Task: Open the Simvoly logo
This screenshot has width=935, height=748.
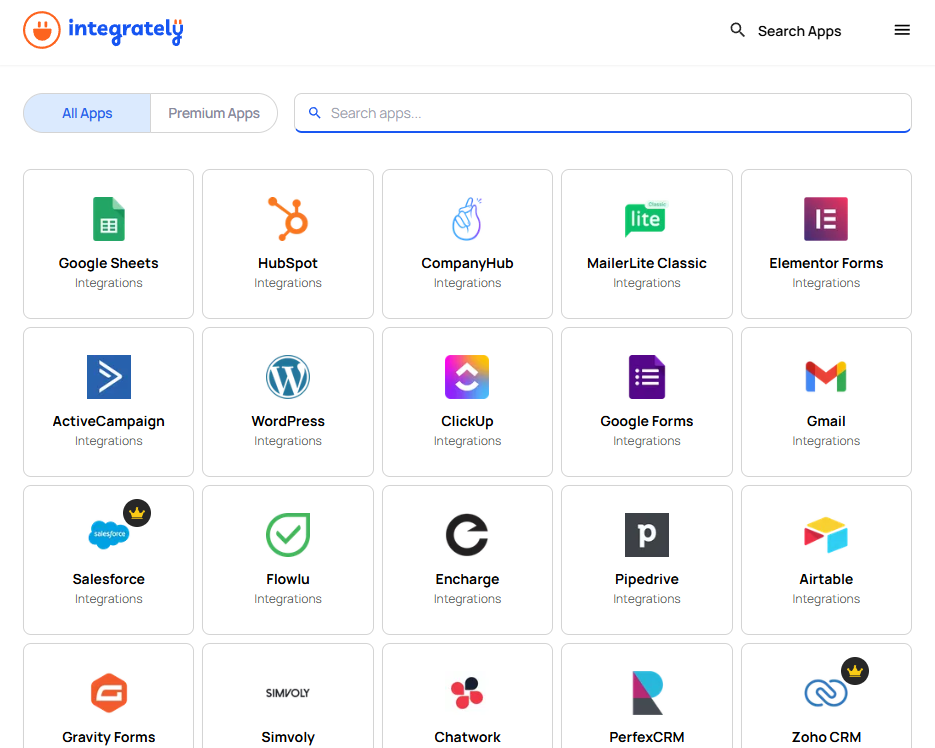Action: (288, 693)
